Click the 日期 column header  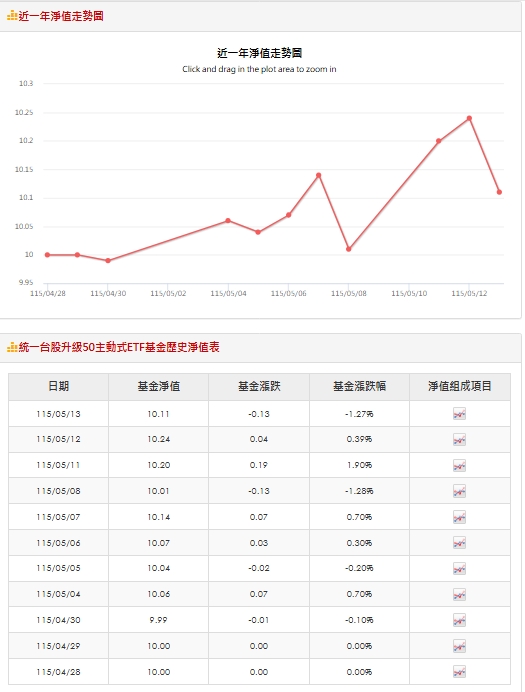(58, 387)
